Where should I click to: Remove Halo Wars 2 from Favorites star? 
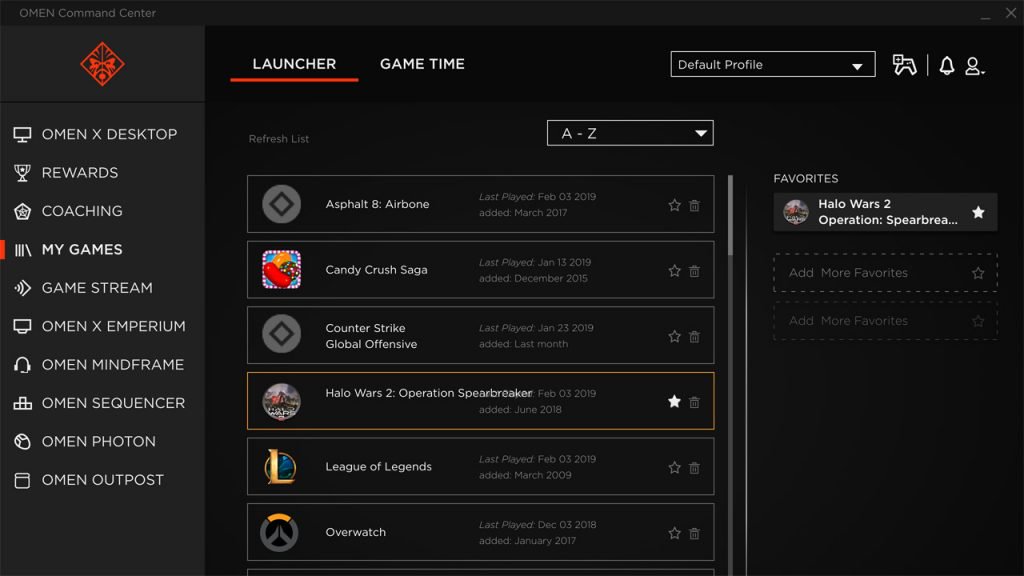tap(978, 212)
